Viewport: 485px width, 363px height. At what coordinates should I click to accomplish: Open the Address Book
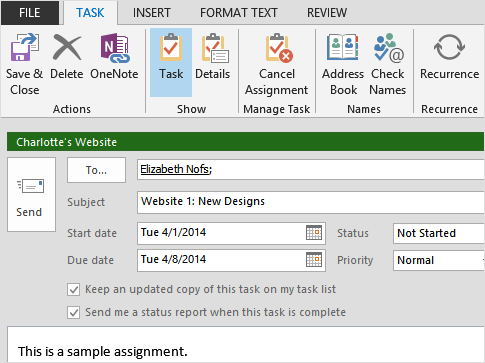click(x=343, y=63)
